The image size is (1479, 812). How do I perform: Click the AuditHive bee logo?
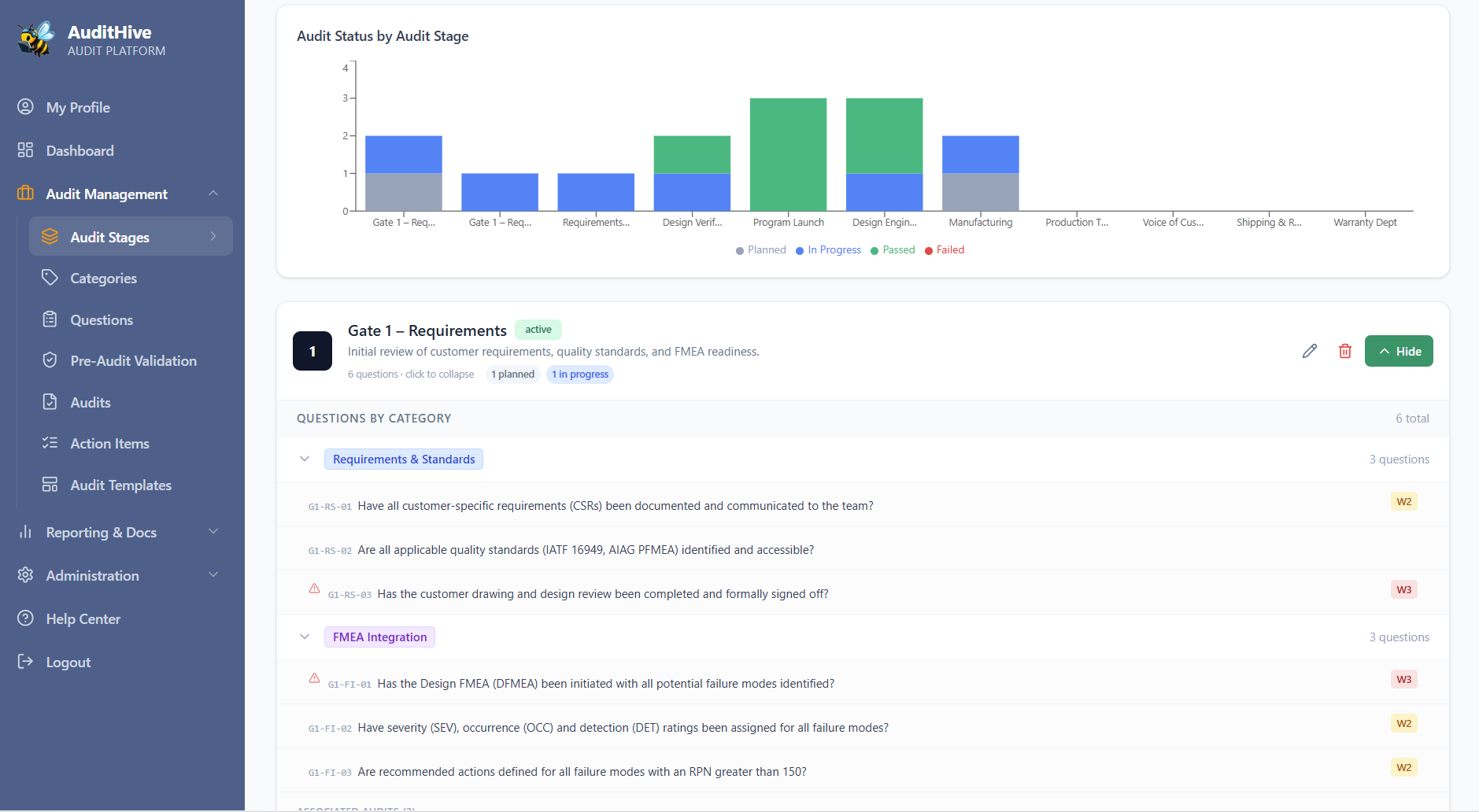pyautogui.click(x=36, y=39)
